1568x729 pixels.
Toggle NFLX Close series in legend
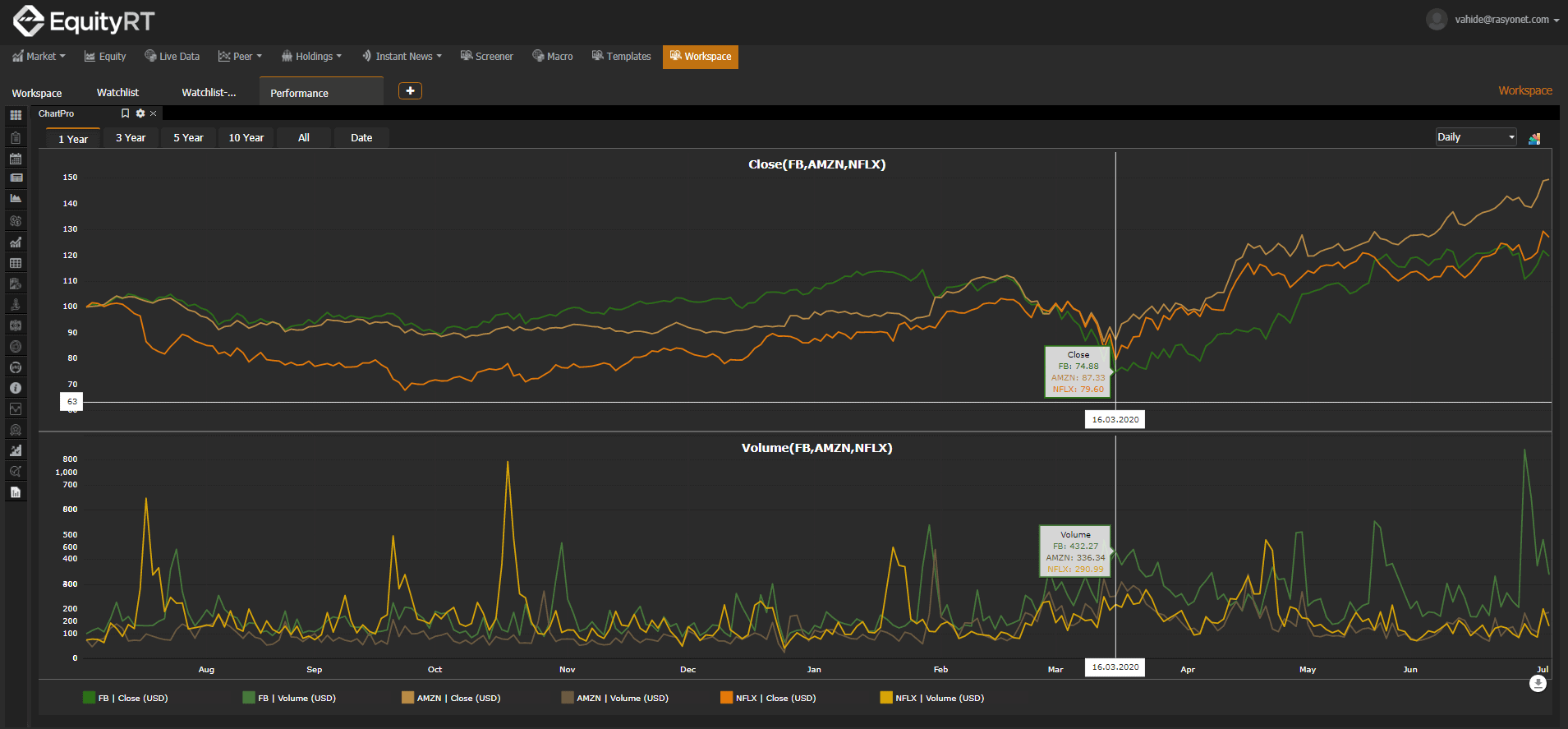[768, 698]
